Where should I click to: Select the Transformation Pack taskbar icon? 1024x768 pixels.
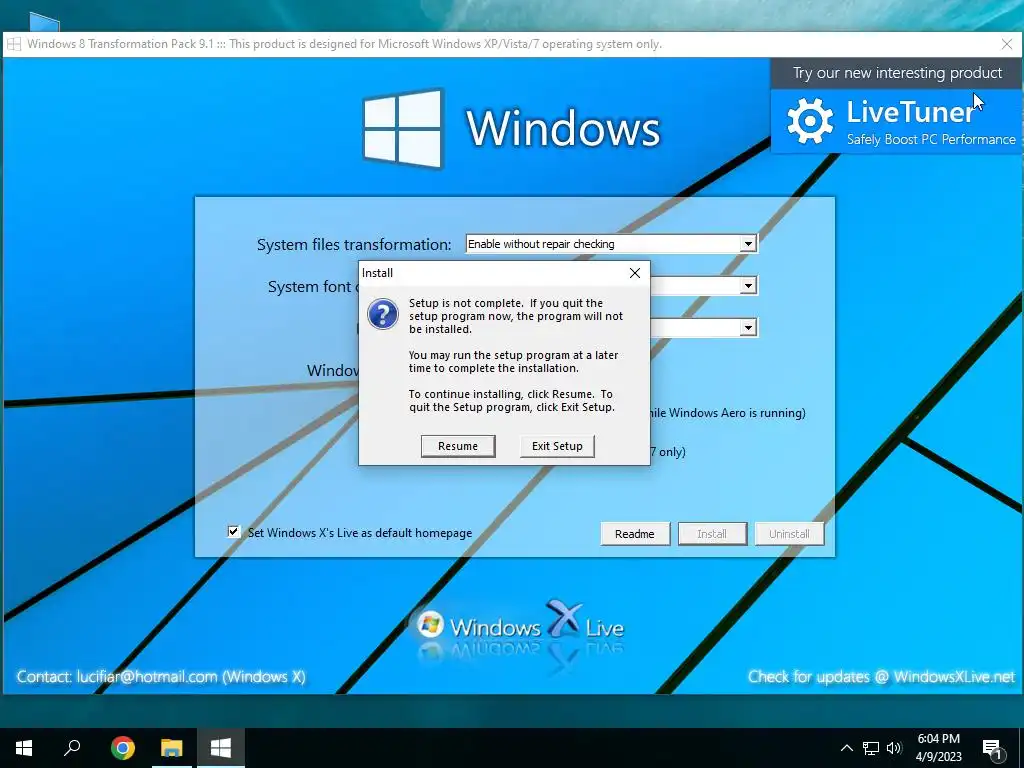[x=221, y=748]
